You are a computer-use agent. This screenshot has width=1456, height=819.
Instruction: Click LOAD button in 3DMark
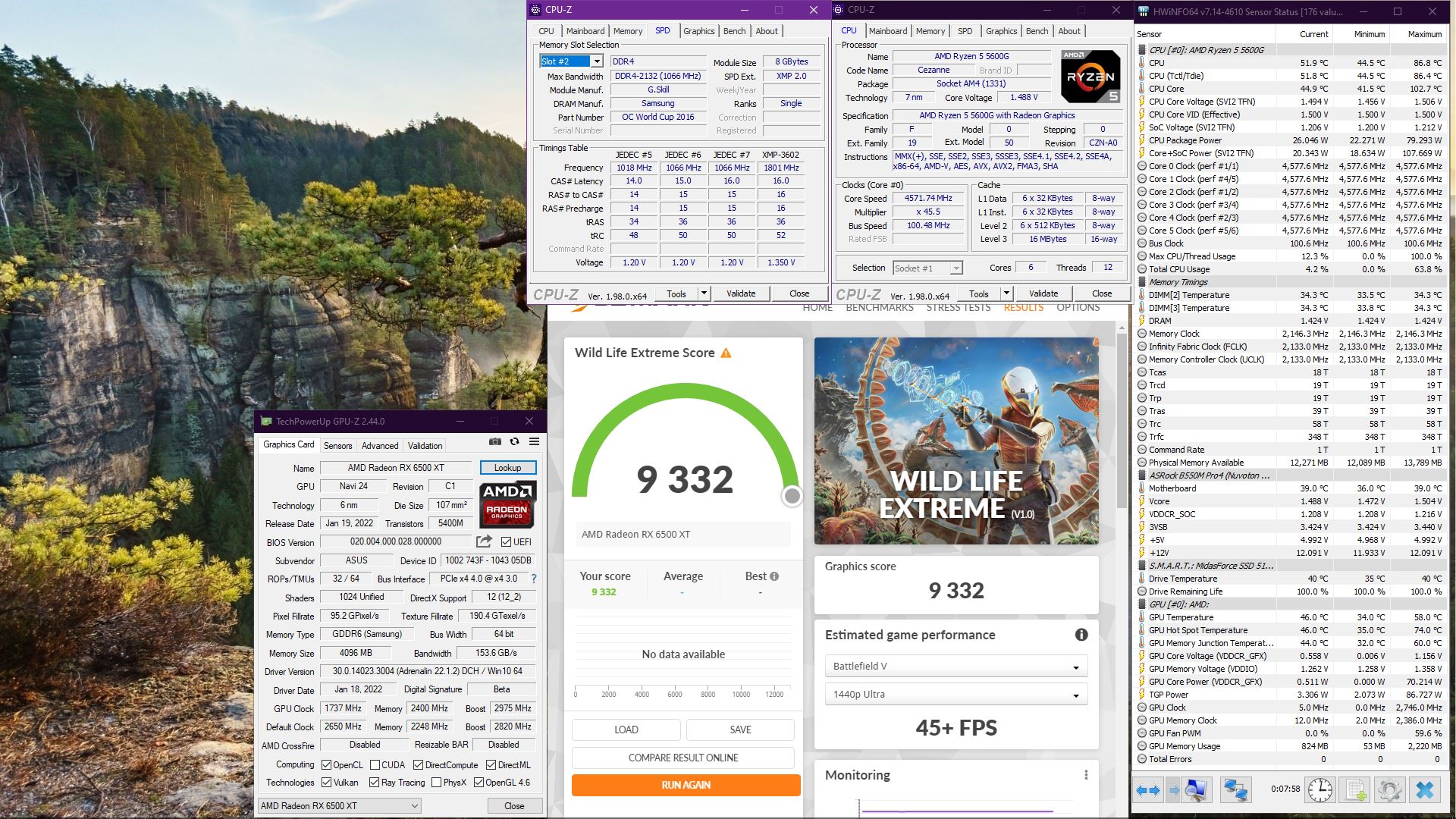[x=626, y=730]
